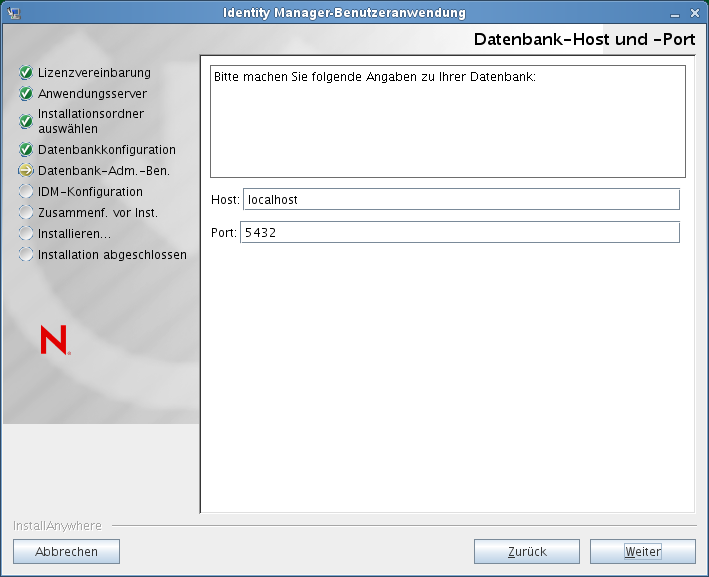Select the Installieren... step label
709x577 pixels.
pos(75,233)
